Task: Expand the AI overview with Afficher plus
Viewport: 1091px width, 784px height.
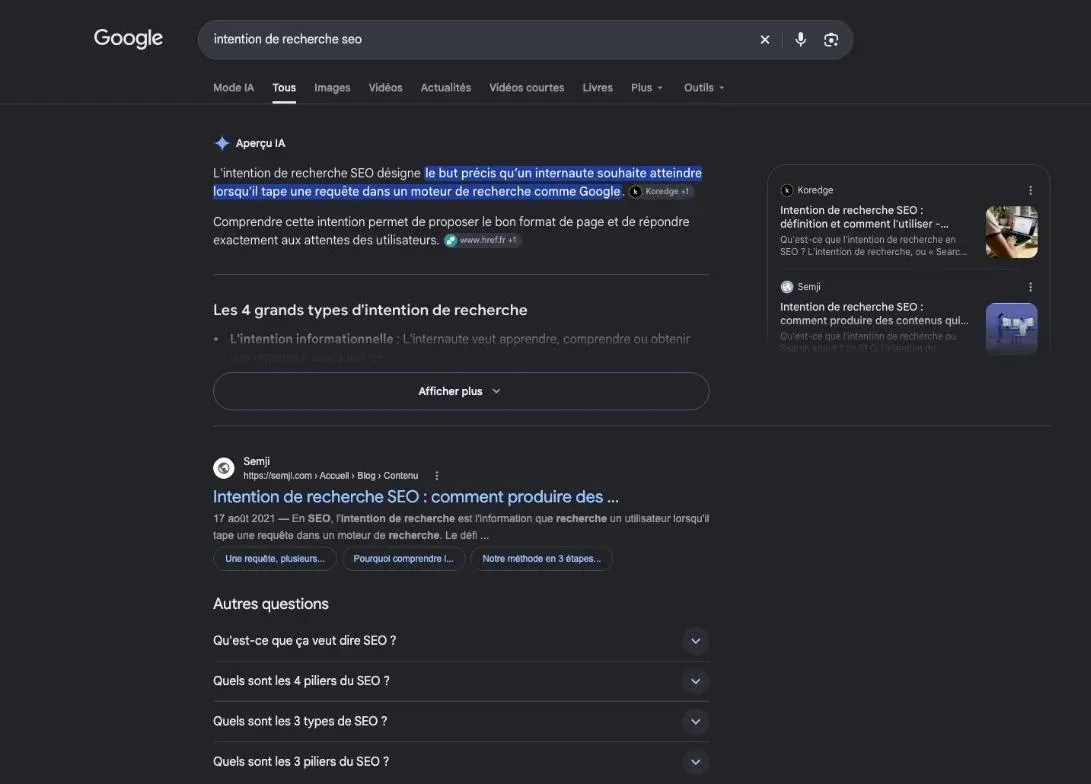Action: point(461,391)
